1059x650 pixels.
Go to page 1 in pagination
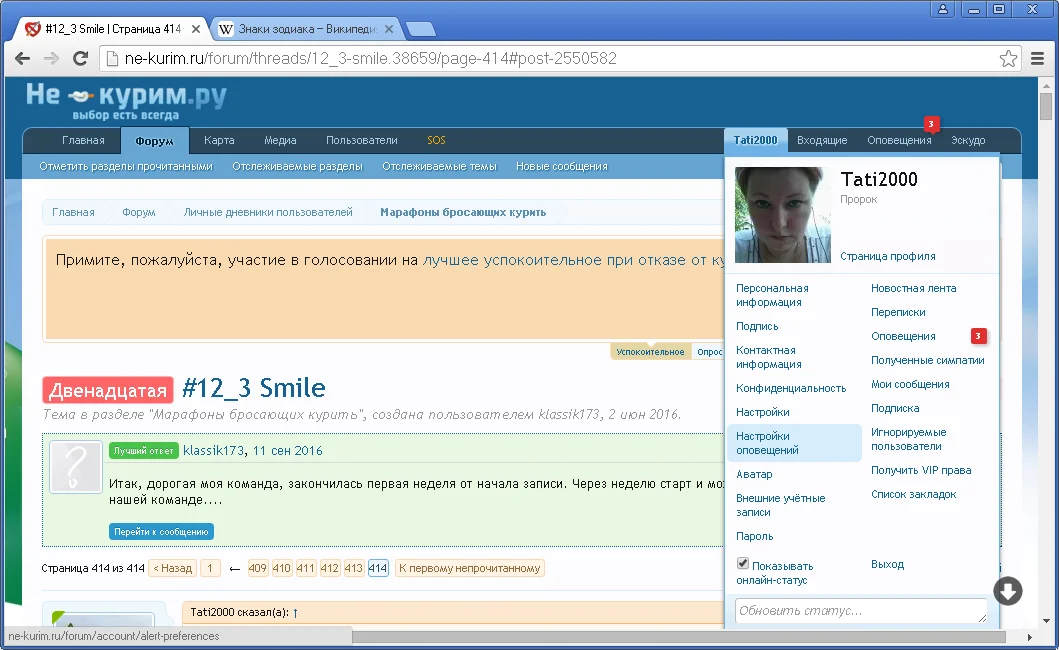210,568
